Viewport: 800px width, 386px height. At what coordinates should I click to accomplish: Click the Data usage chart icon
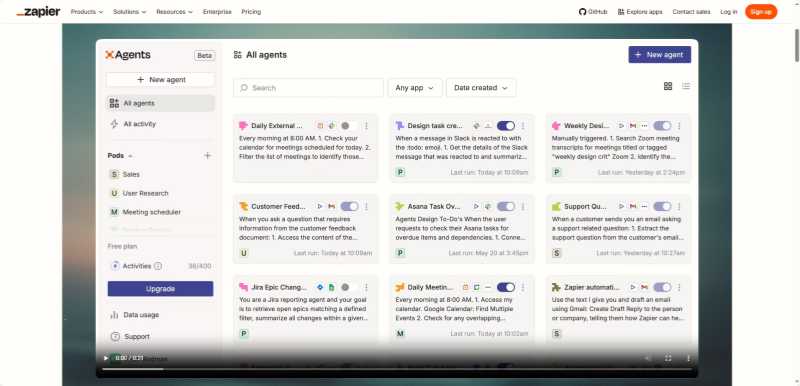coord(114,315)
